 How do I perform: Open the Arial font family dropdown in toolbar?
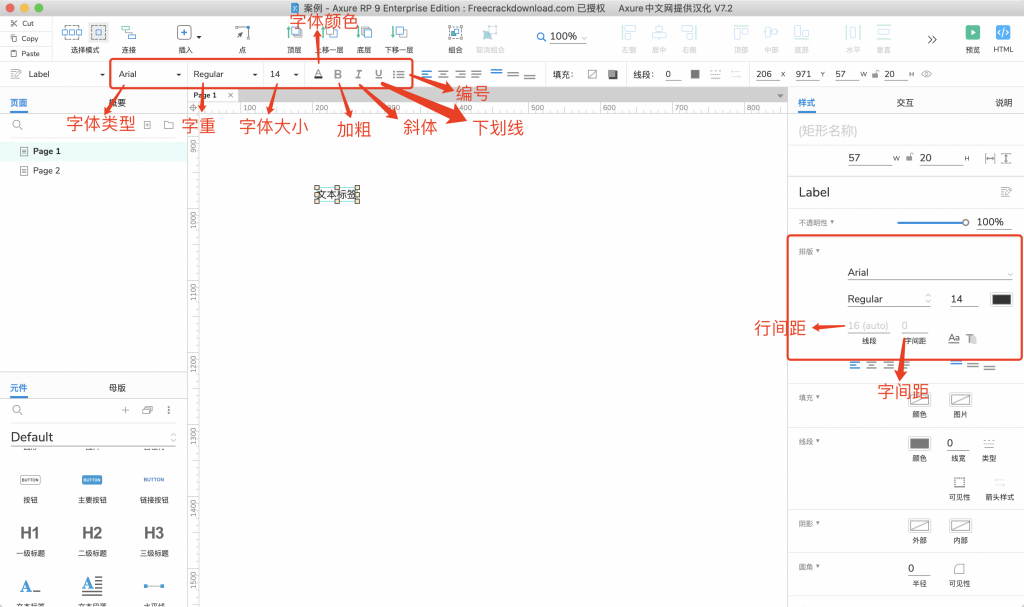click(149, 74)
